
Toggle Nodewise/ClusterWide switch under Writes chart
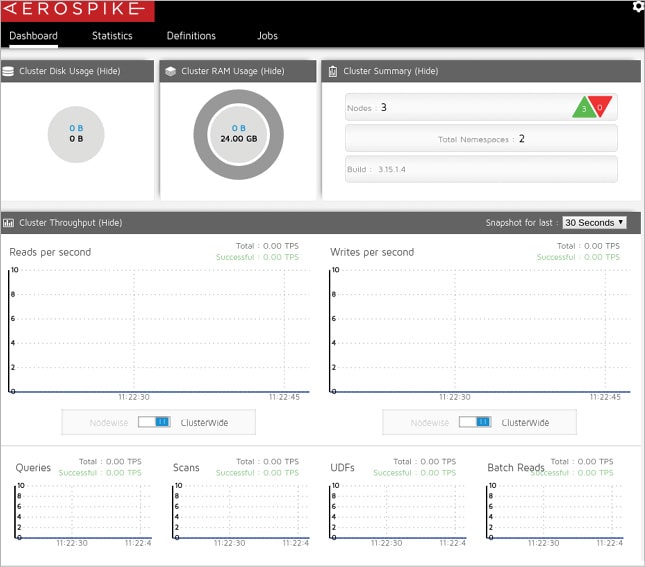(476, 422)
